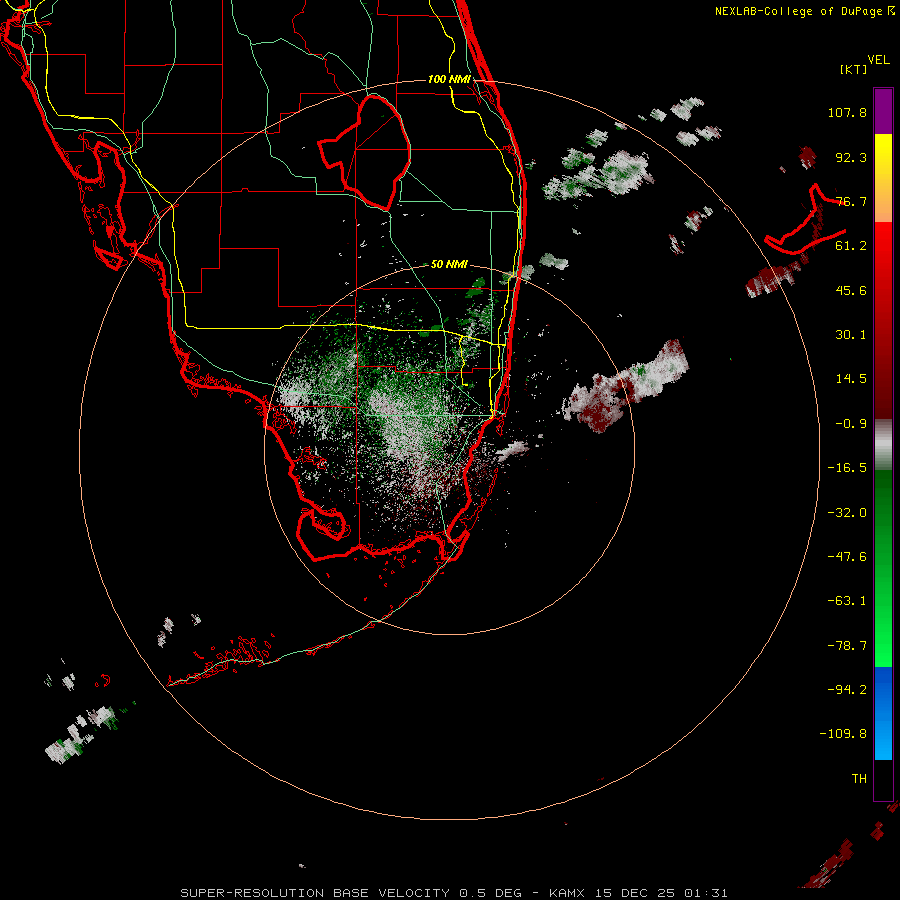
Task: Select the 61.2 velocity scale value
Action: click(x=851, y=246)
